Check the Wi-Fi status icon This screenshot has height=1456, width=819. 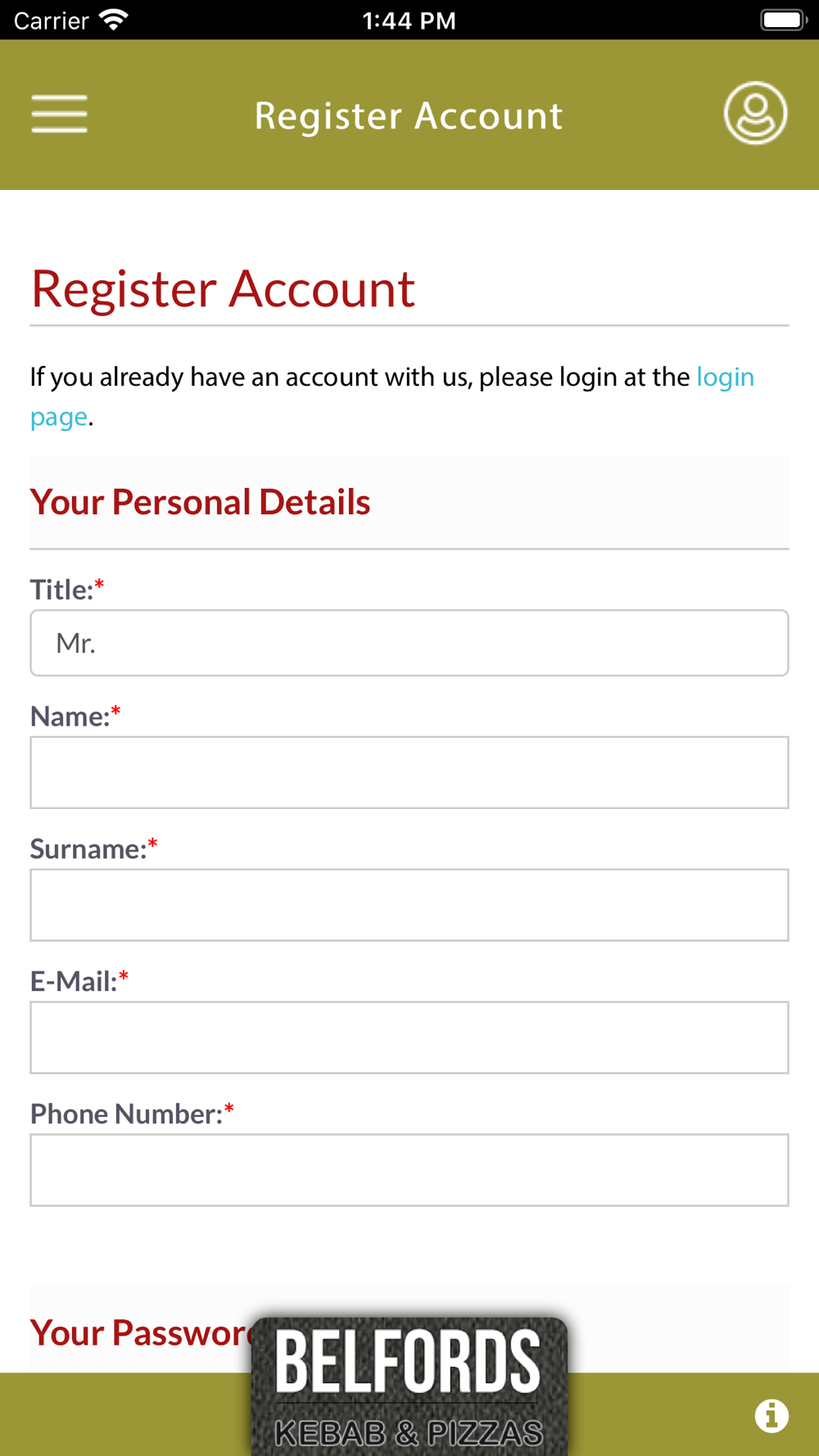coord(113,20)
